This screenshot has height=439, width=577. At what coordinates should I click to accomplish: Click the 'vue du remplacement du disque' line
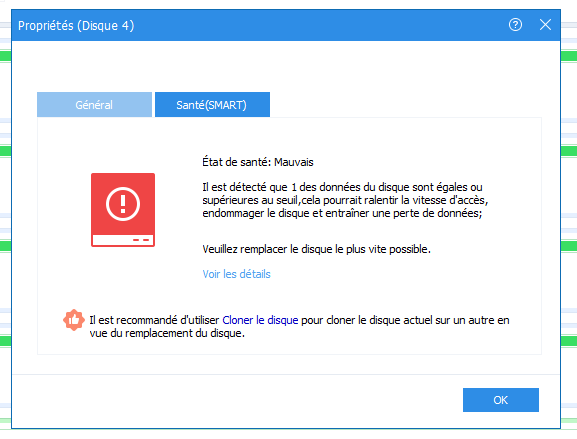coord(167,333)
